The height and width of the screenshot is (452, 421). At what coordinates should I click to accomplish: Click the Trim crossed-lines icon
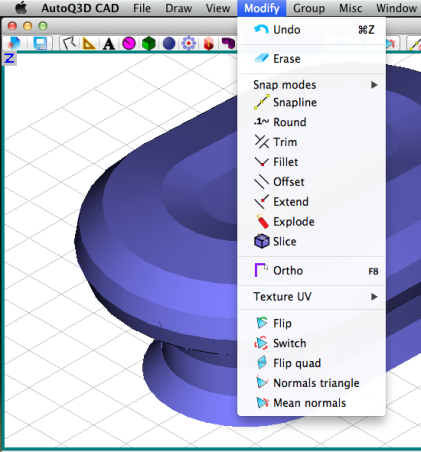(262, 142)
